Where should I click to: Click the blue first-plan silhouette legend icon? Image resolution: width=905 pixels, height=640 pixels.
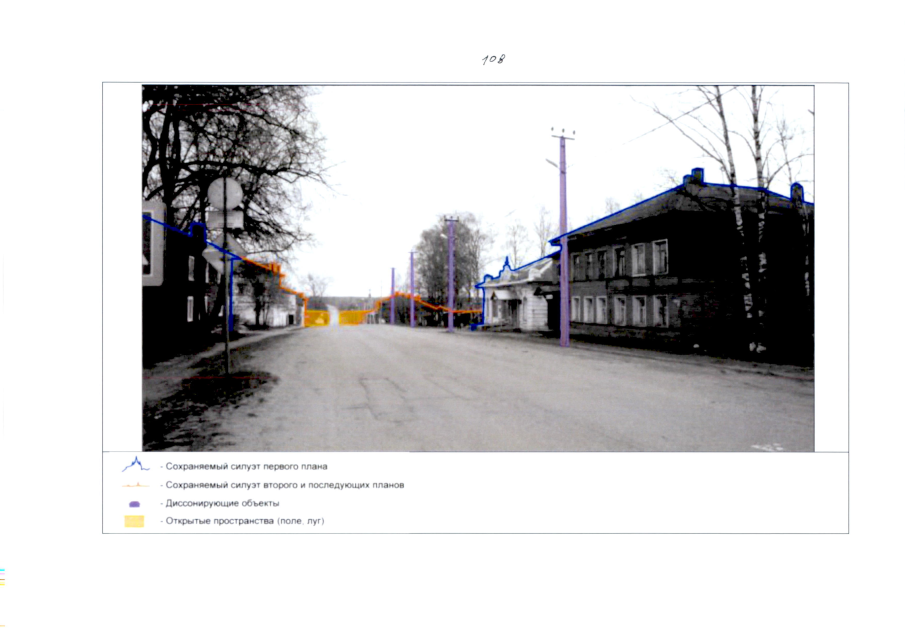pyautogui.click(x=135, y=465)
